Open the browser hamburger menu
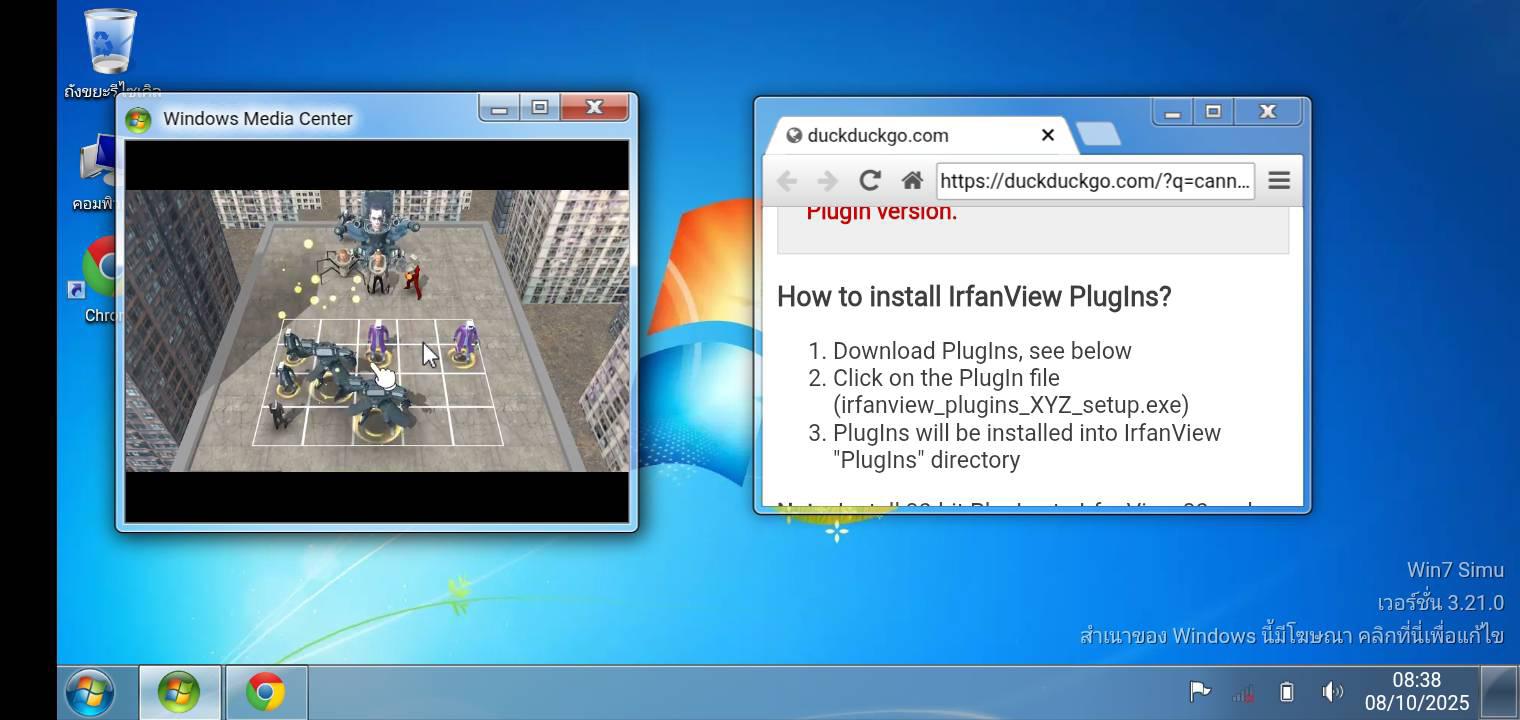Image resolution: width=1520 pixels, height=720 pixels. [x=1279, y=180]
